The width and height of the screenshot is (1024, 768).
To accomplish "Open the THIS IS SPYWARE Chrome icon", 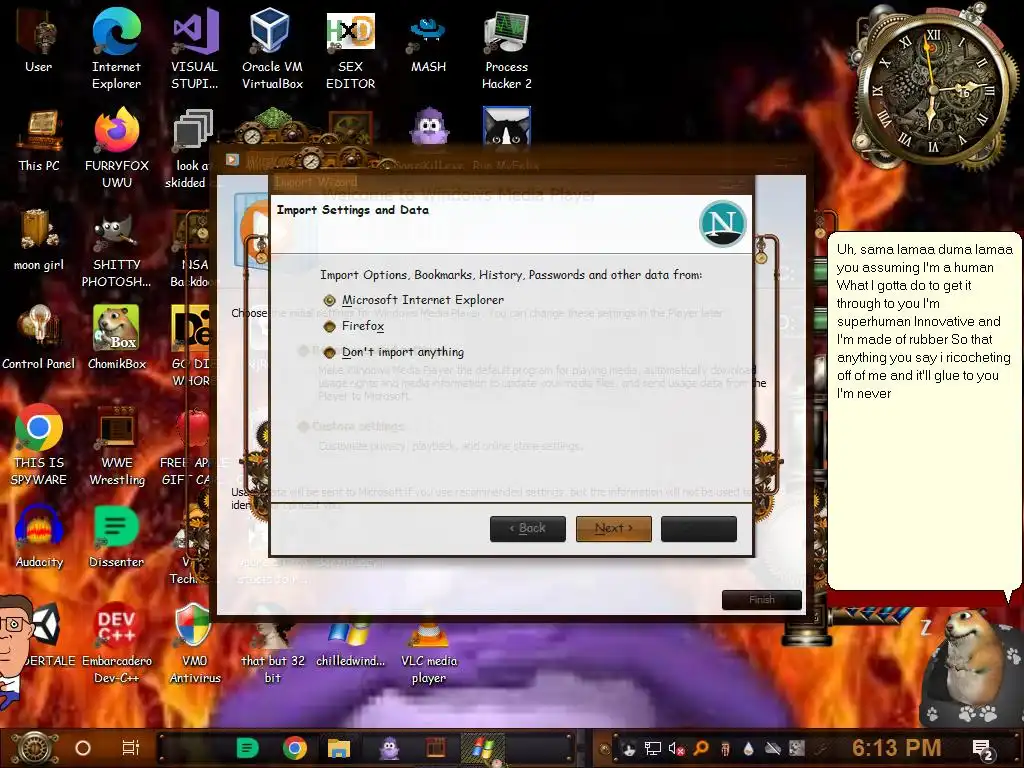I will 39,445.
